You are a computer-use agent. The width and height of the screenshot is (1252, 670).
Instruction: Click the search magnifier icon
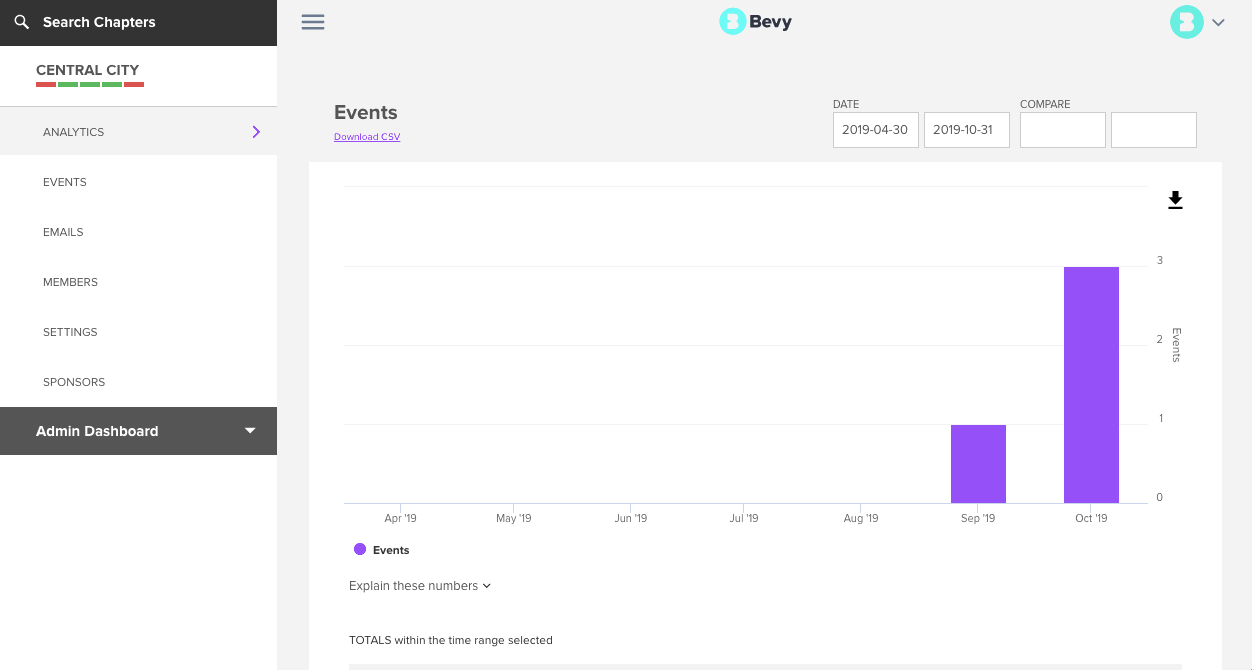tap(21, 22)
